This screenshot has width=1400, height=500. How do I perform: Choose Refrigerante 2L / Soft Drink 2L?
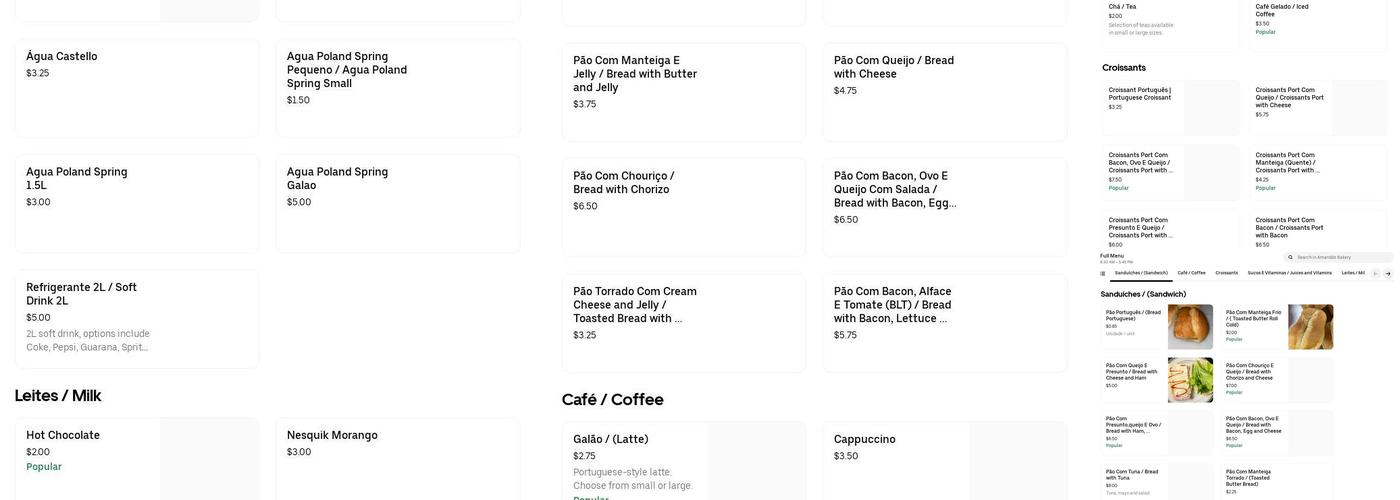click(x=136, y=319)
